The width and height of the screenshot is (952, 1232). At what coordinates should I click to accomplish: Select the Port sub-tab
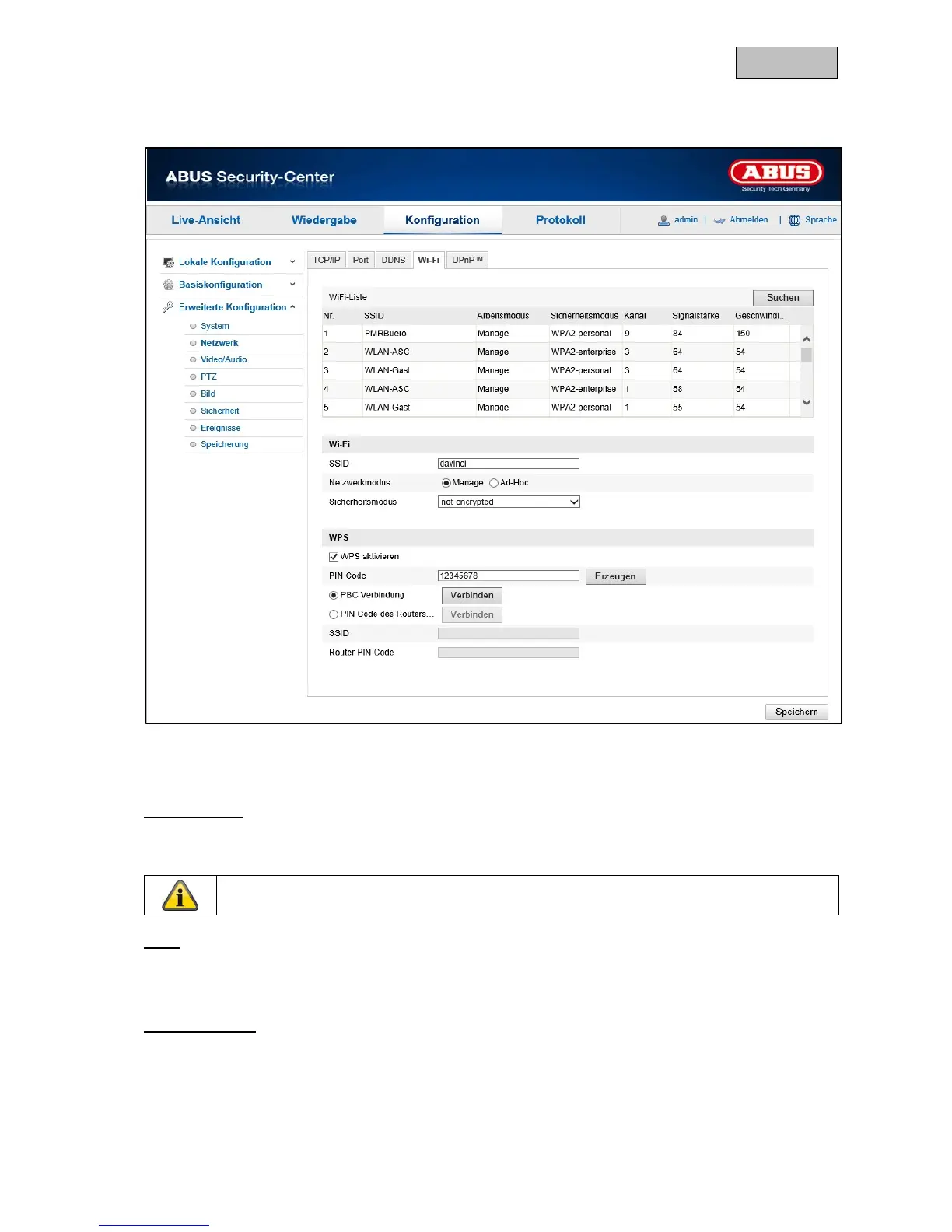pos(361,260)
